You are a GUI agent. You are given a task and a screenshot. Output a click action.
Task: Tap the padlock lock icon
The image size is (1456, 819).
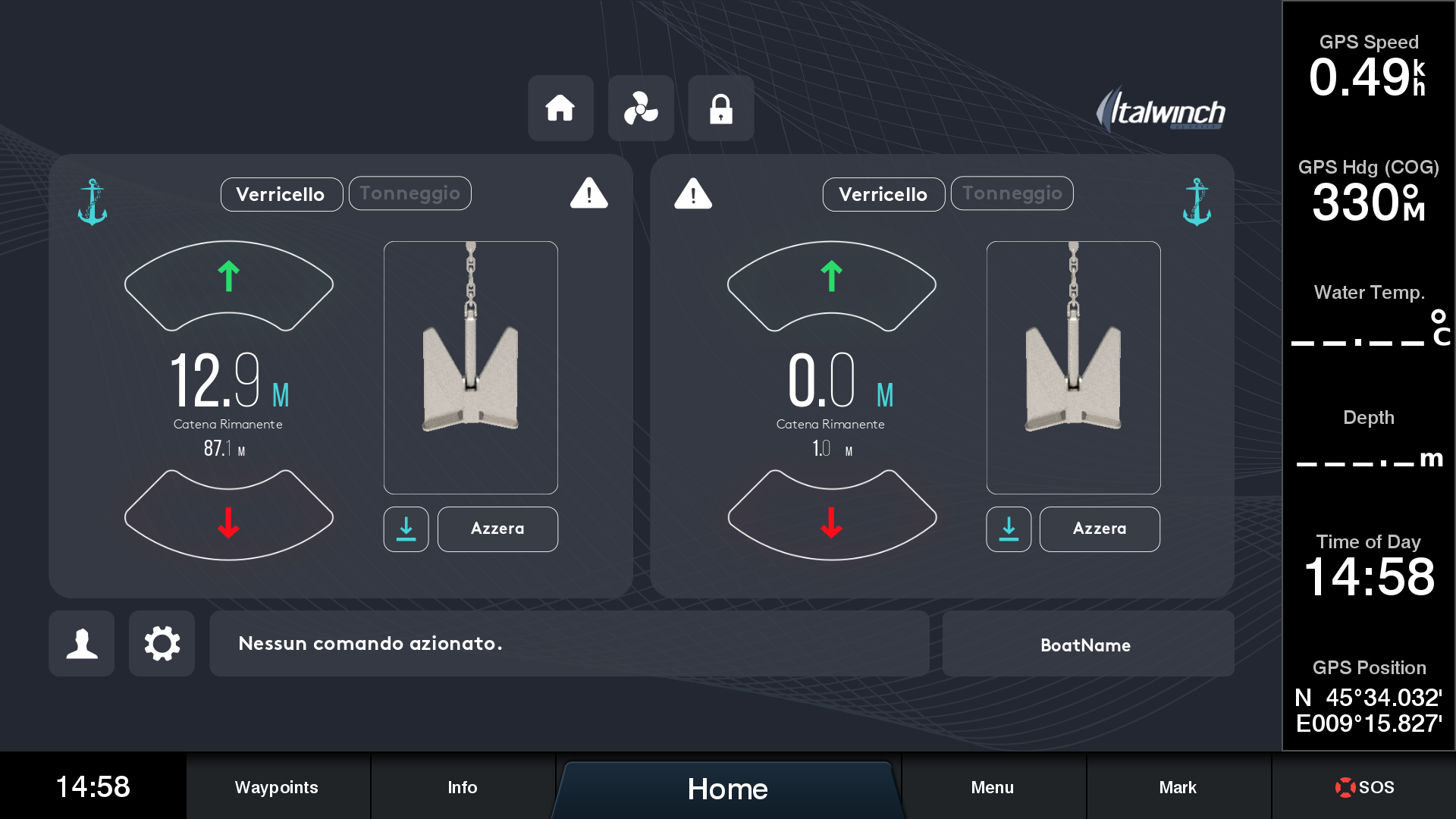720,108
